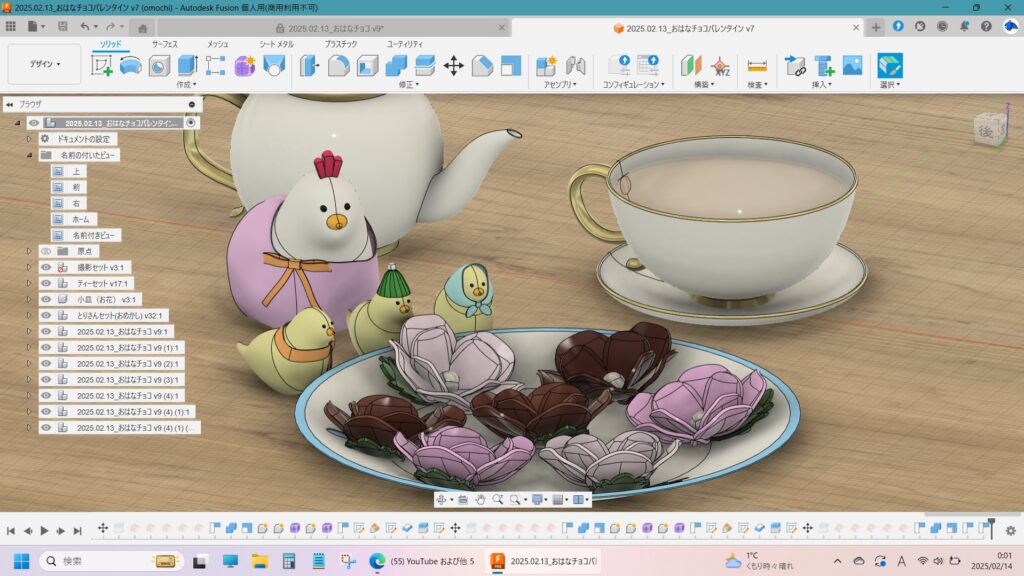Select the Measure ruler tool

click(757, 66)
